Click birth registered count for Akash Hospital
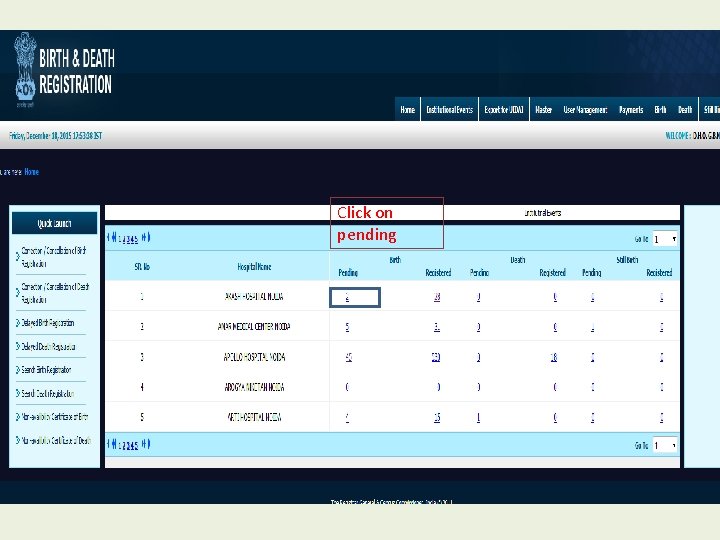Image resolution: width=720 pixels, height=540 pixels. coord(437,297)
